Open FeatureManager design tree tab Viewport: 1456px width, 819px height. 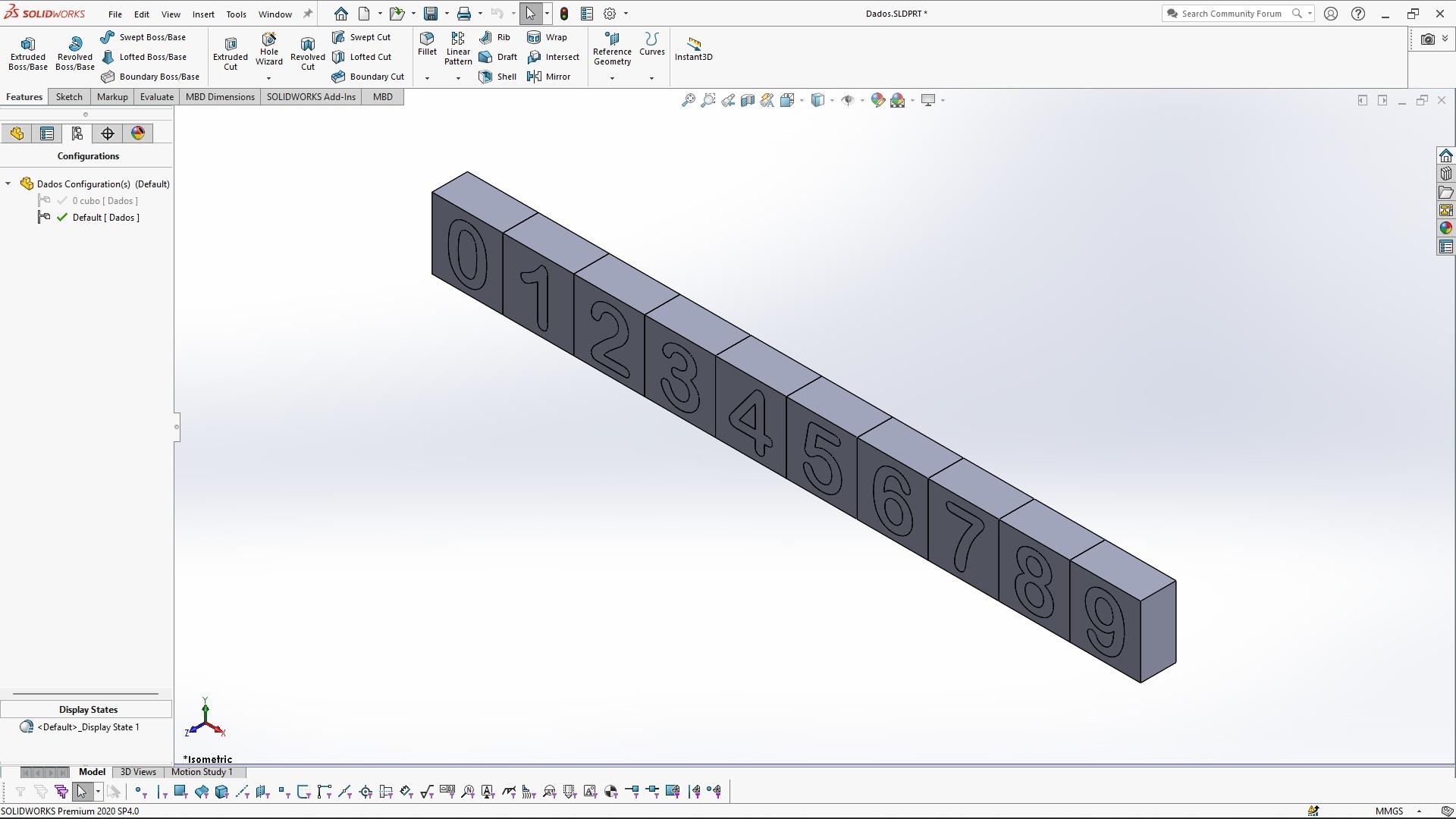click(17, 133)
